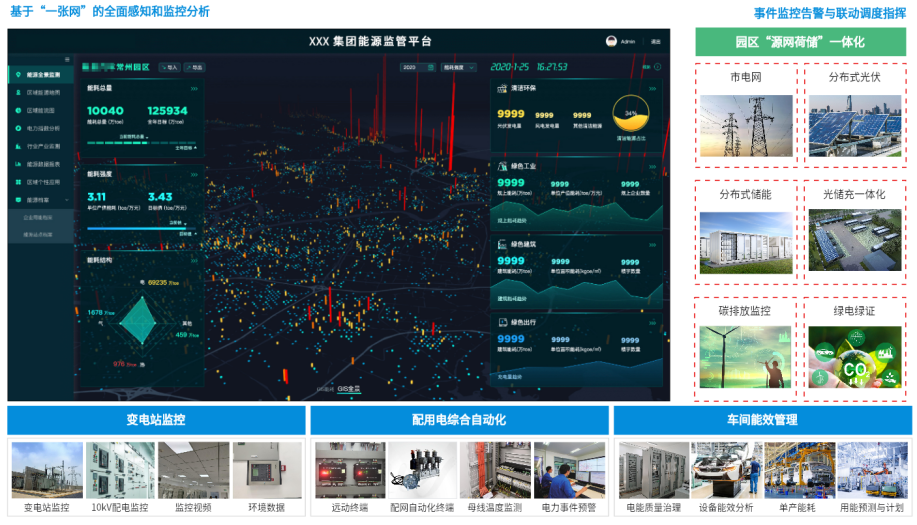The width and height of the screenshot is (917, 525).
Task: Click the 能耗强度 blue progress bar
Action: (142, 229)
